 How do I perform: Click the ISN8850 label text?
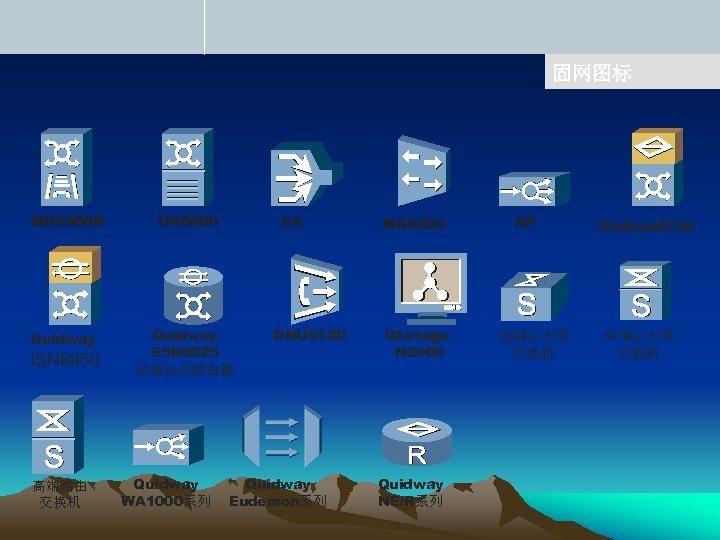(x=65, y=360)
